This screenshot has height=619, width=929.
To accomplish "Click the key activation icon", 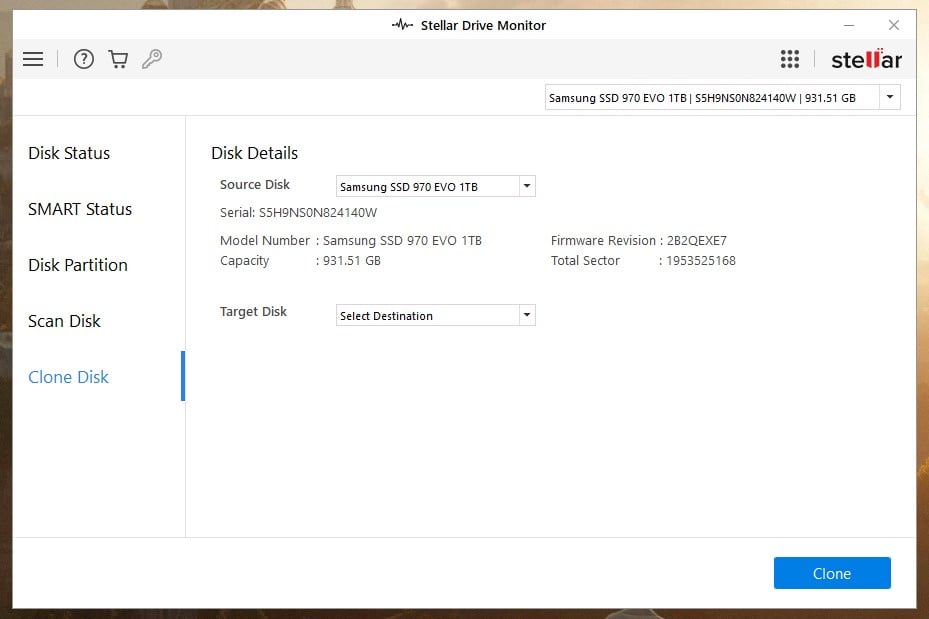I will tap(152, 59).
